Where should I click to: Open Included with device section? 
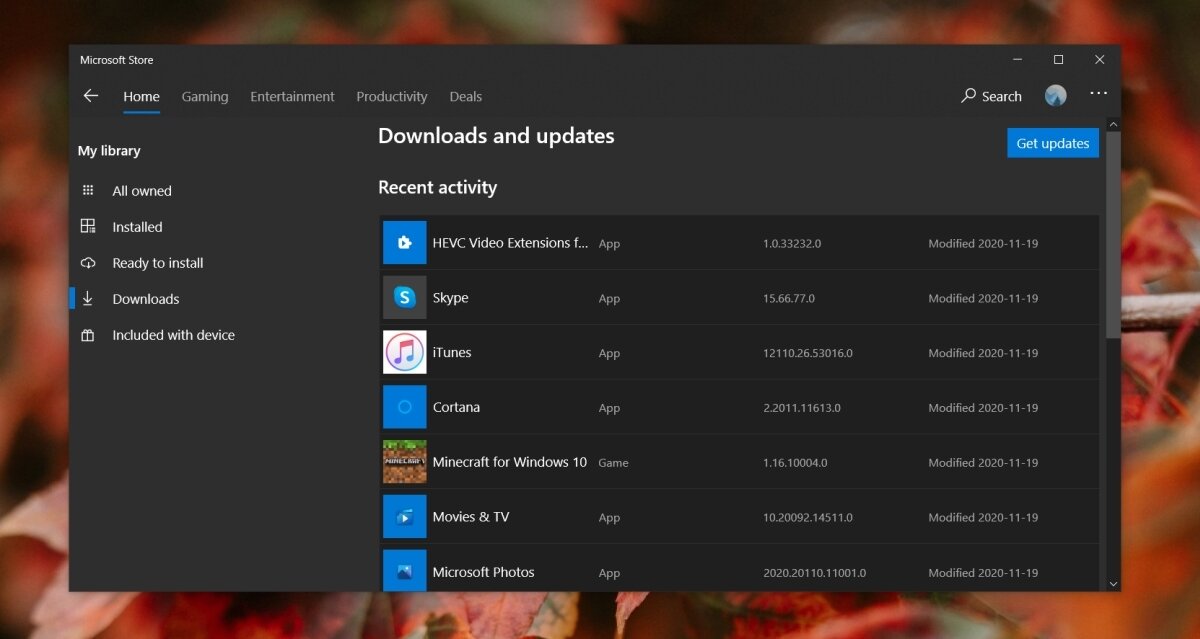173,335
